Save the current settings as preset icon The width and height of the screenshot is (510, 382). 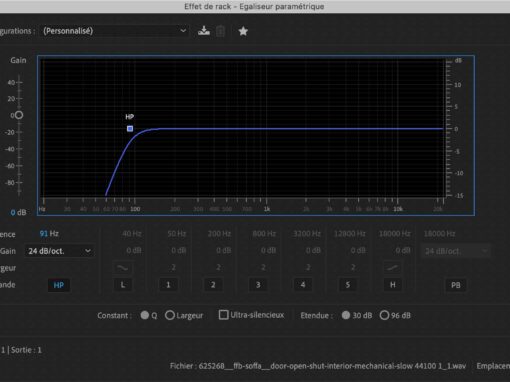coord(204,31)
